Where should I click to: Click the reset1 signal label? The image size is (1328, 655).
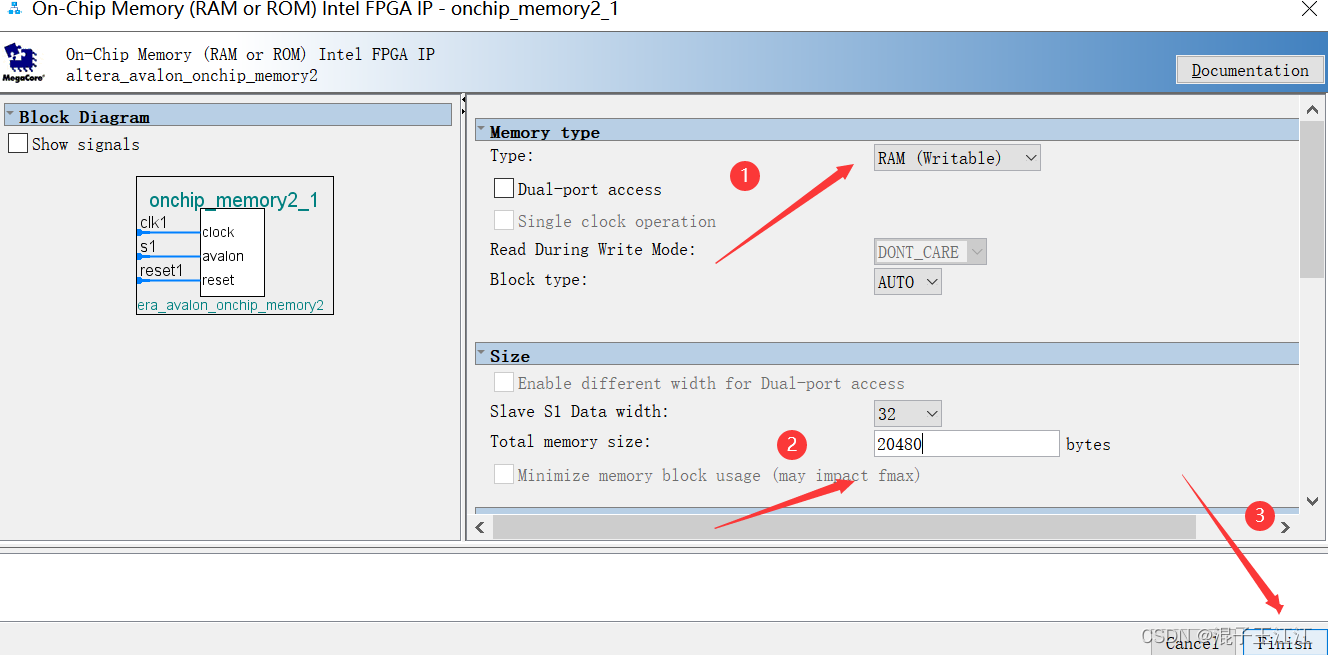[x=161, y=270]
